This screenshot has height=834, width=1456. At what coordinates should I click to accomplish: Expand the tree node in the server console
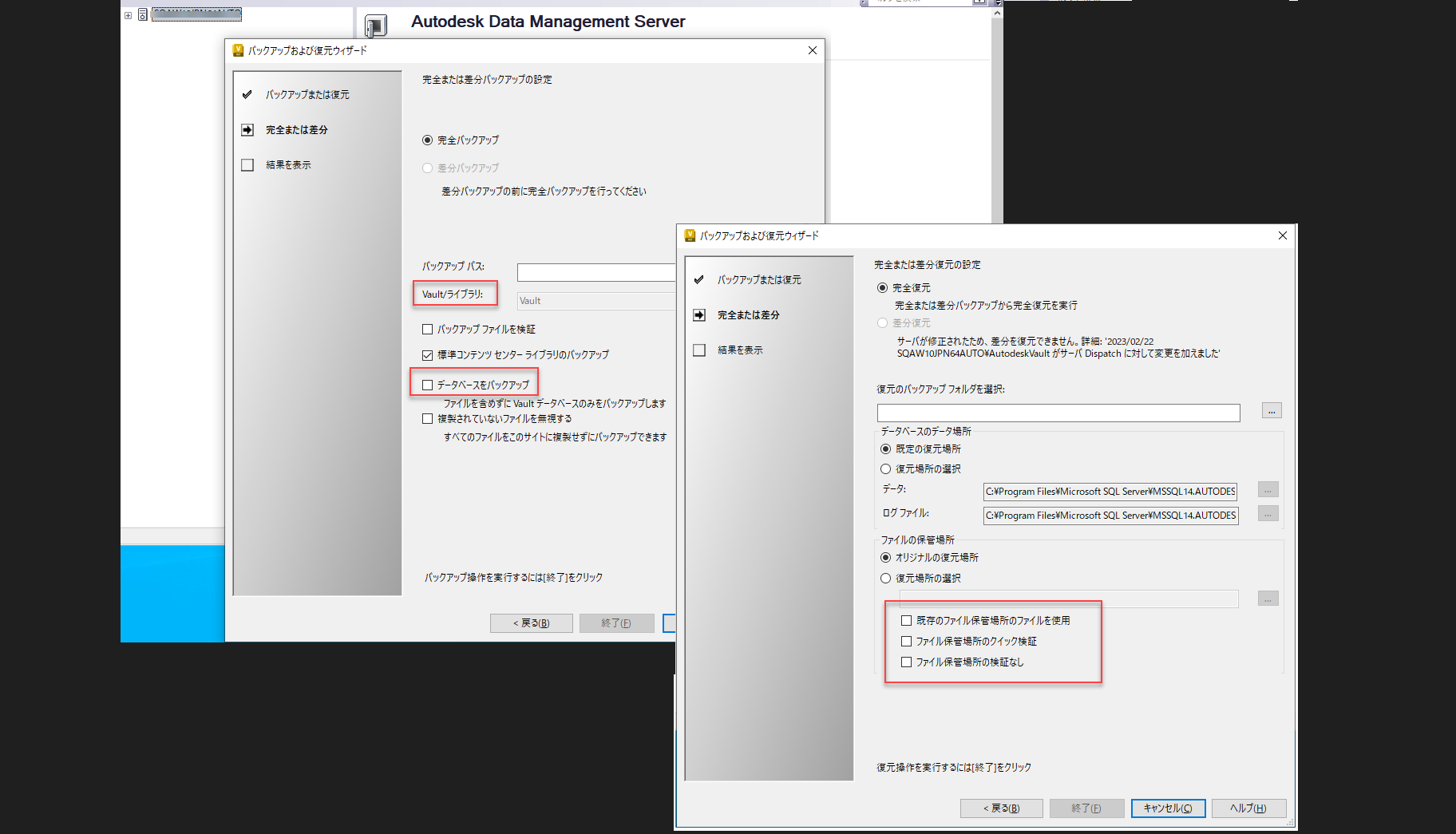[x=128, y=15]
